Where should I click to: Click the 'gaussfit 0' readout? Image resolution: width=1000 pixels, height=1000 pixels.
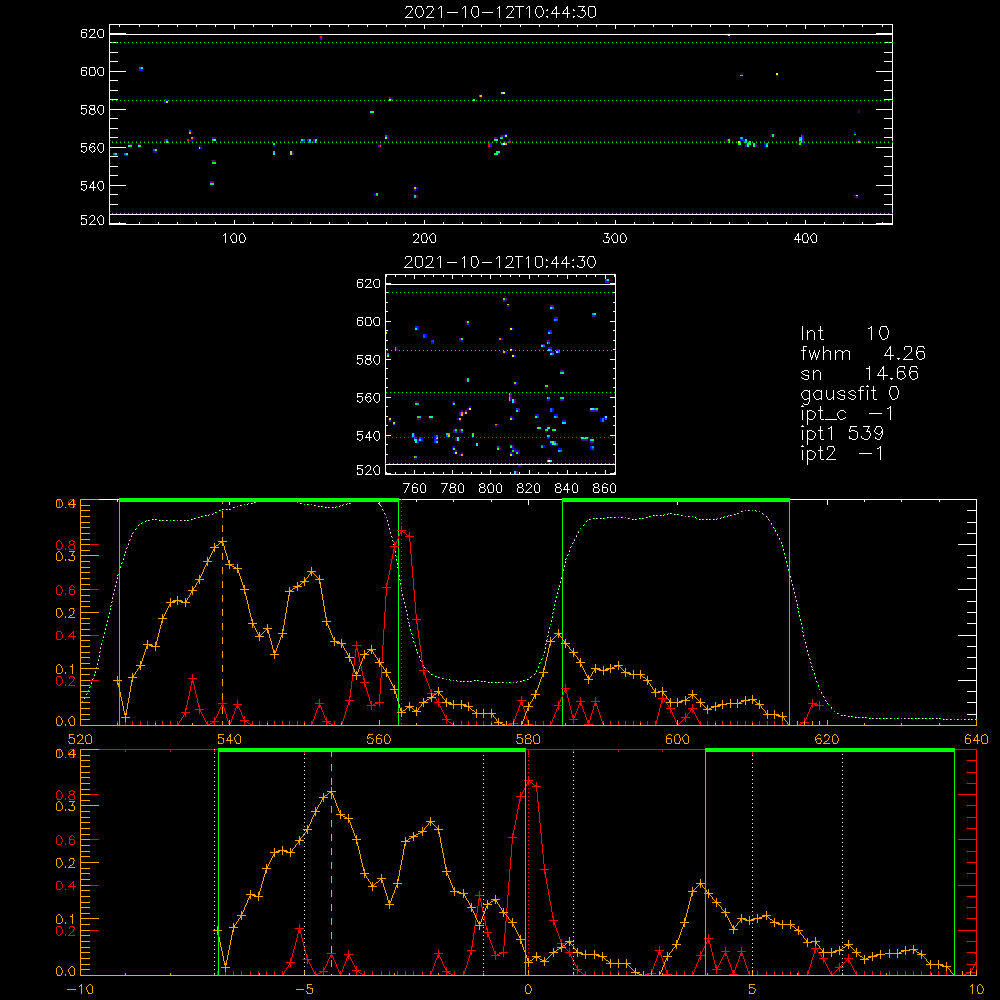pyautogui.click(x=849, y=393)
